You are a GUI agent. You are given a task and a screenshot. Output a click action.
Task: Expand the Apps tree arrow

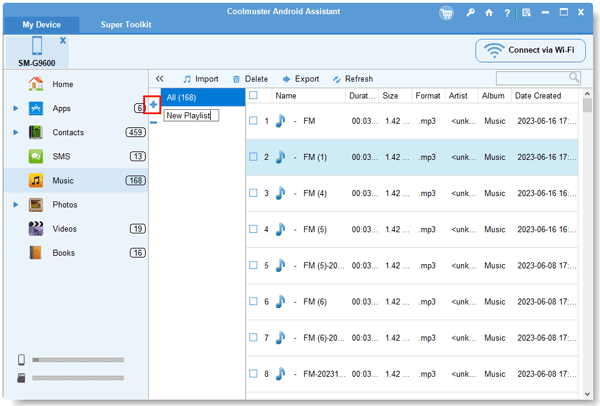[16, 108]
